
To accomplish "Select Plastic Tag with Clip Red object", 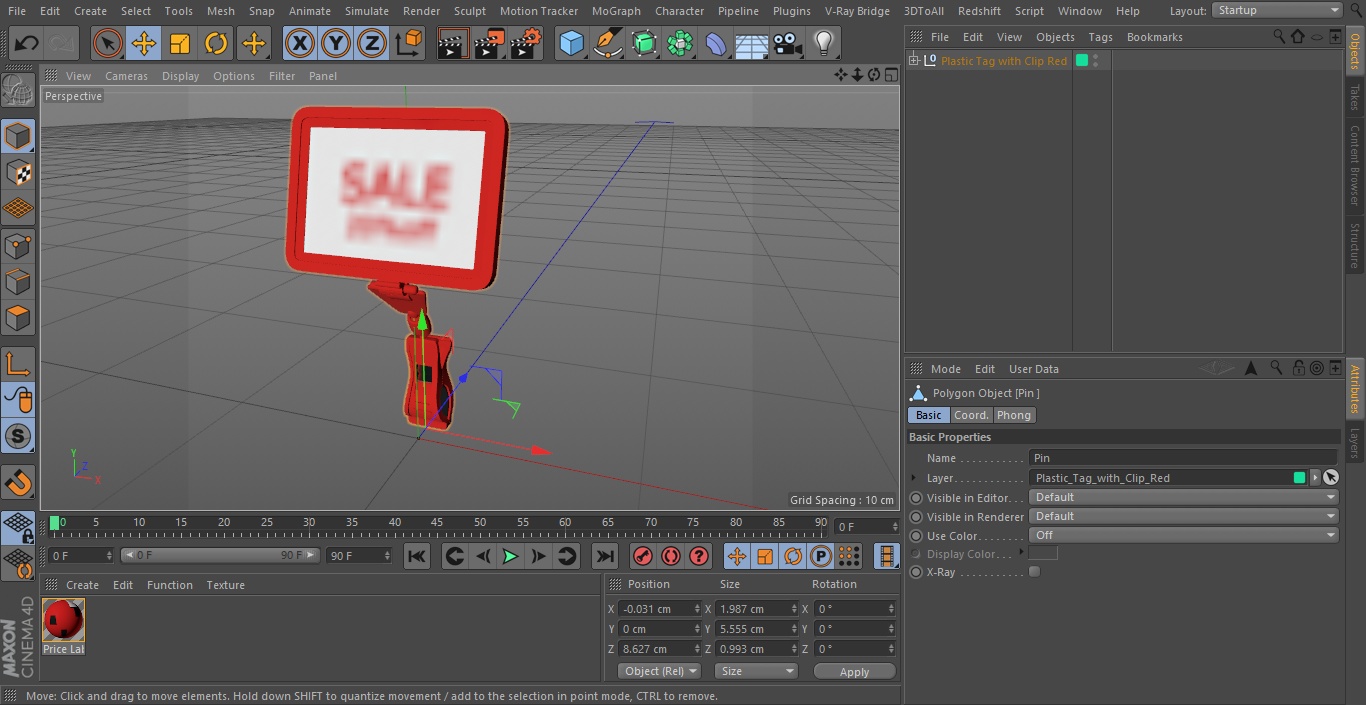I will (x=1003, y=61).
